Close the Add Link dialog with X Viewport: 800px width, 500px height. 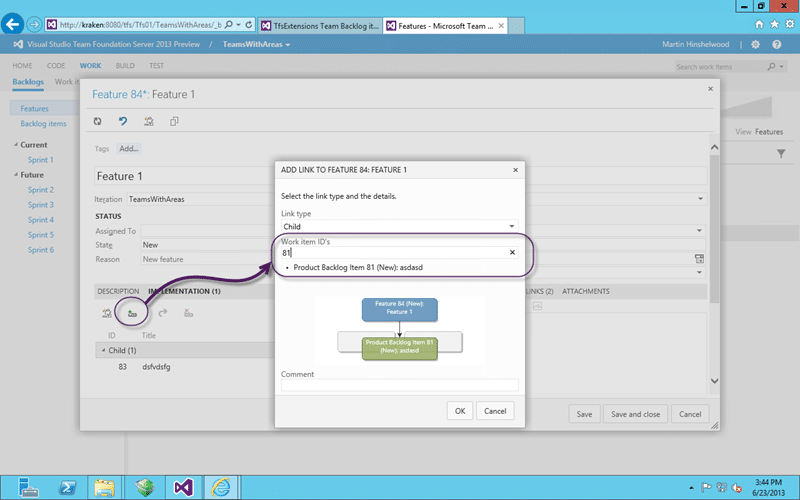click(x=515, y=170)
